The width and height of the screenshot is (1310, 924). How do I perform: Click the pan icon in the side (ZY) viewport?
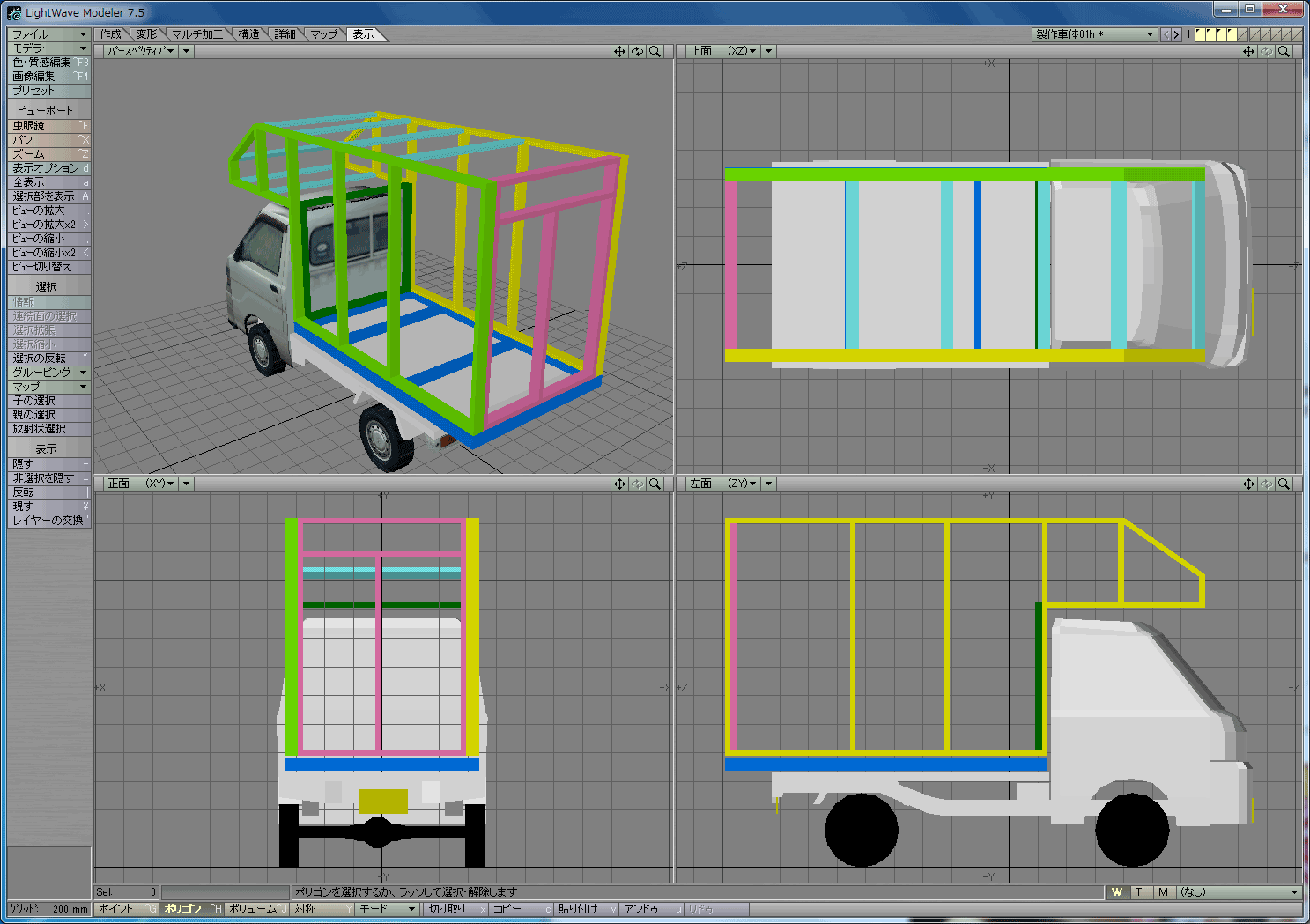1248,484
